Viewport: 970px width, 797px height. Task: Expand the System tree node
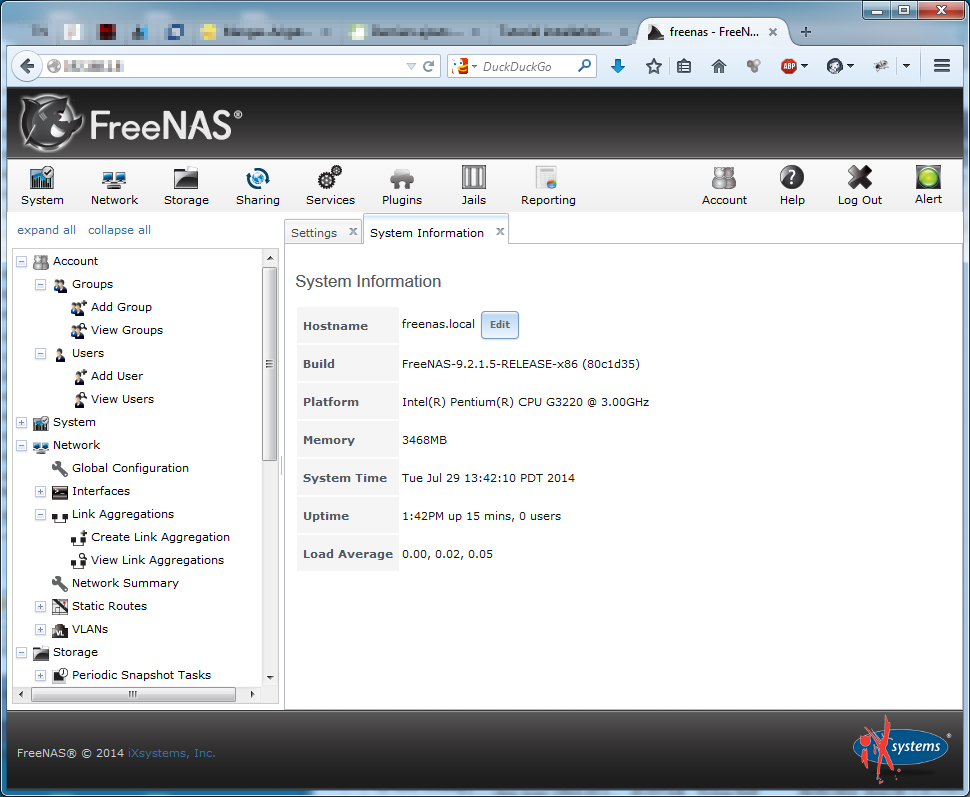tap(22, 423)
